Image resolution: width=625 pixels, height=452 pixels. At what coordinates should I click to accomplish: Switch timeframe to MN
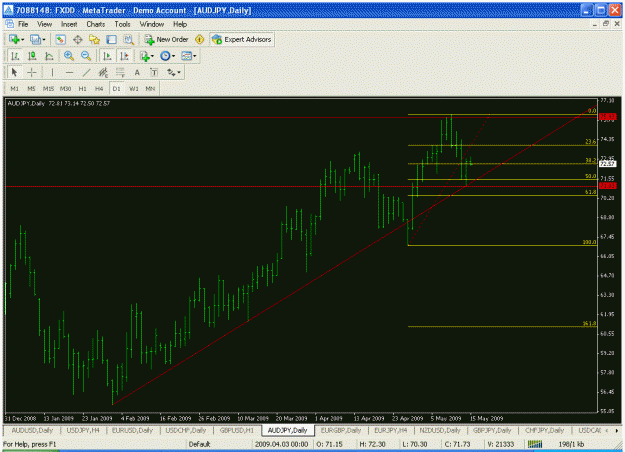pyautogui.click(x=150, y=88)
